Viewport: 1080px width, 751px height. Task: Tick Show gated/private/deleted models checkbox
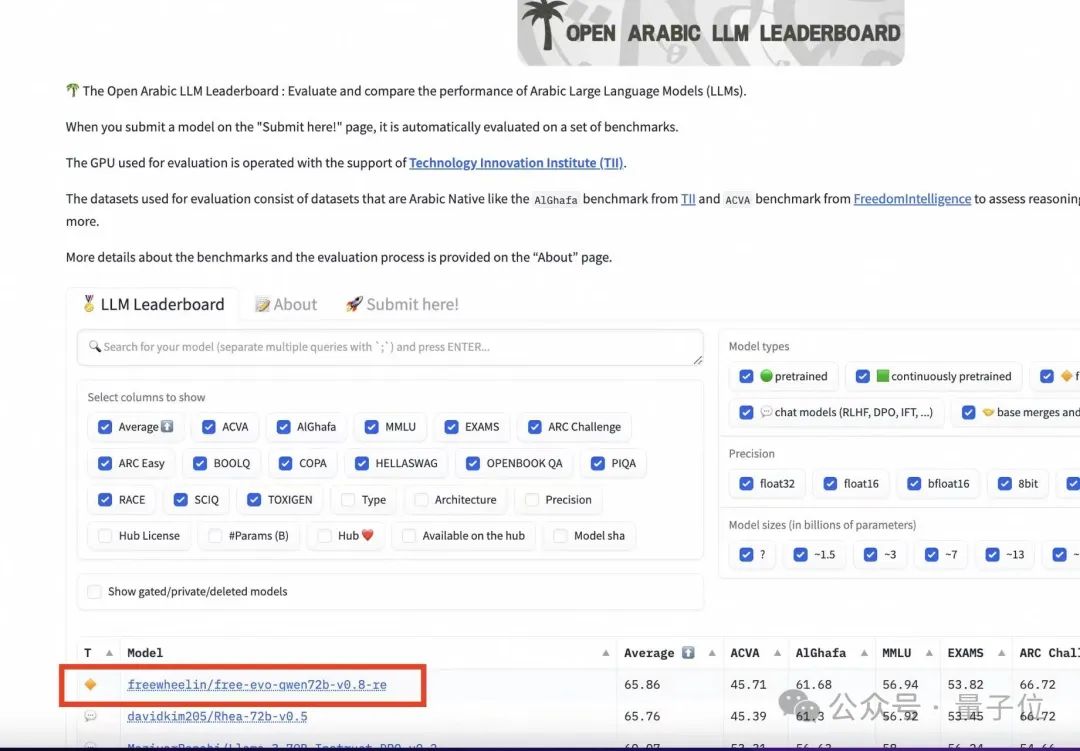(95, 592)
